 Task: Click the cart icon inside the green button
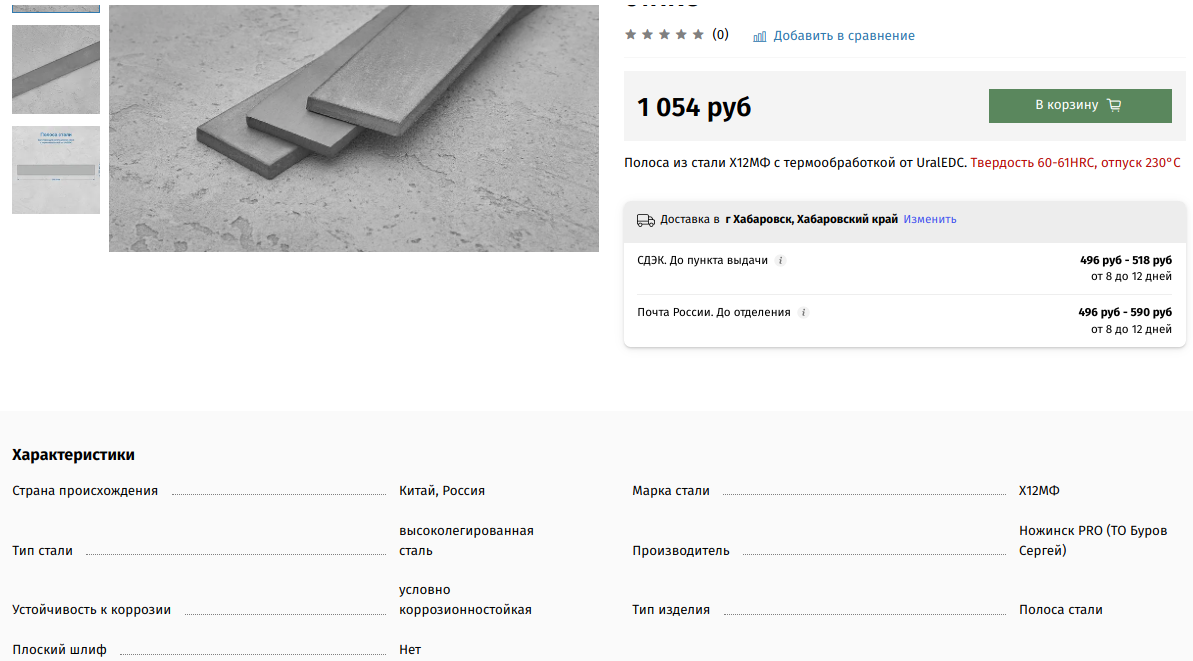click(x=1115, y=105)
